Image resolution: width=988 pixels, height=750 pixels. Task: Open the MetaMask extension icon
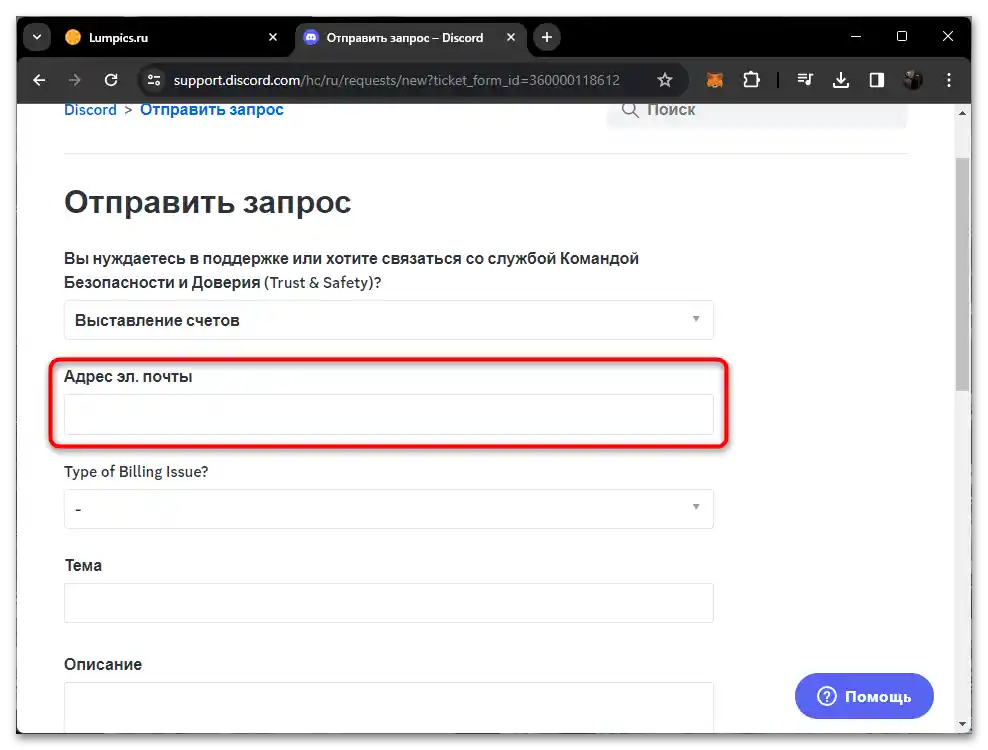point(714,80)
